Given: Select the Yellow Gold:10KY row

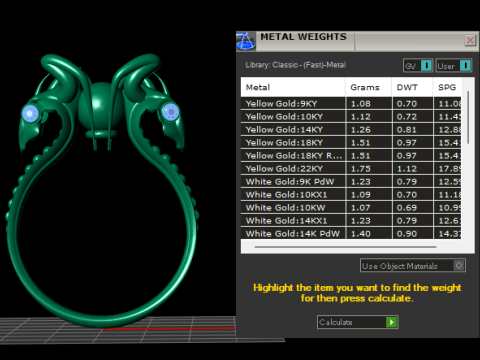Looking at the screenshot, I should (351, 117).
